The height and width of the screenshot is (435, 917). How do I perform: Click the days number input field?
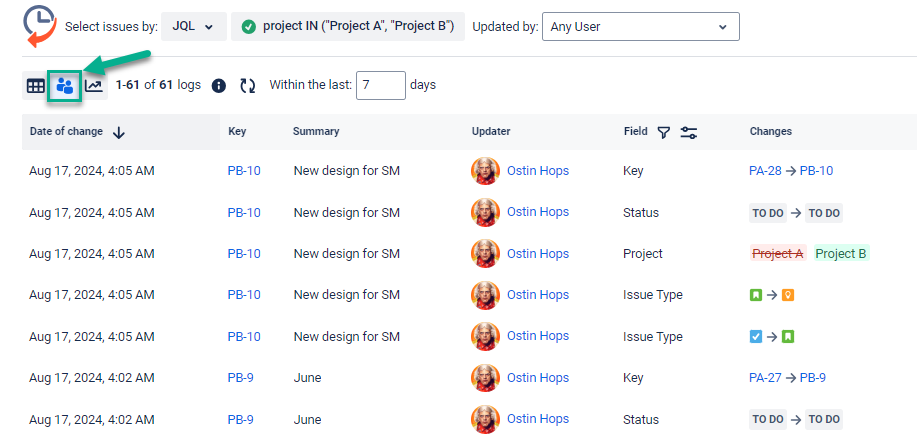(380, 85)
